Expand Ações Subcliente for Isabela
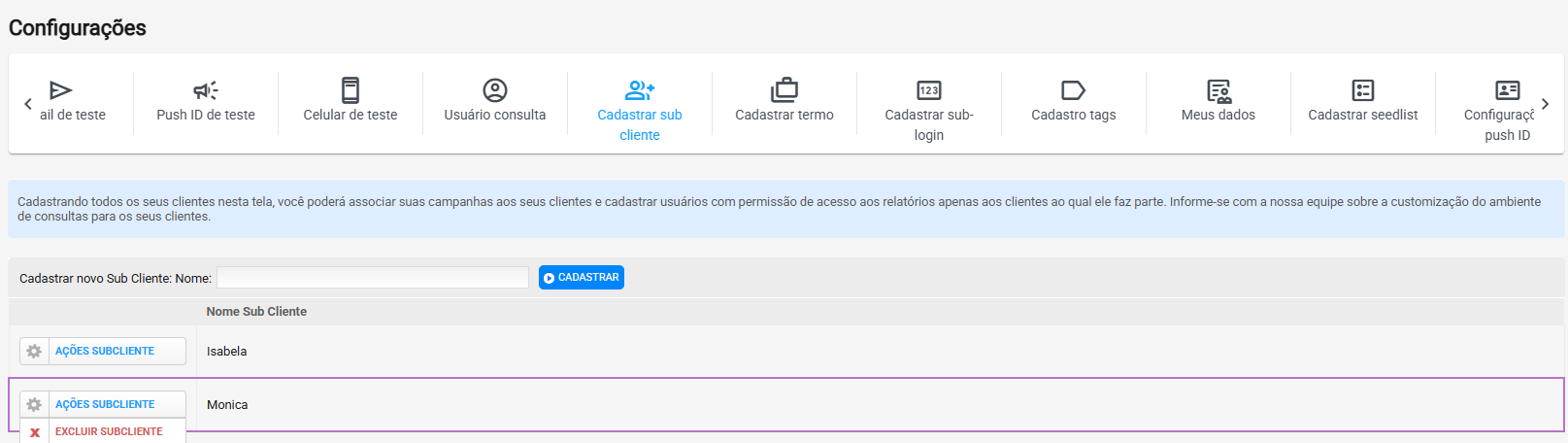This screenshot has height=443, width=1568. coord(103,351)
